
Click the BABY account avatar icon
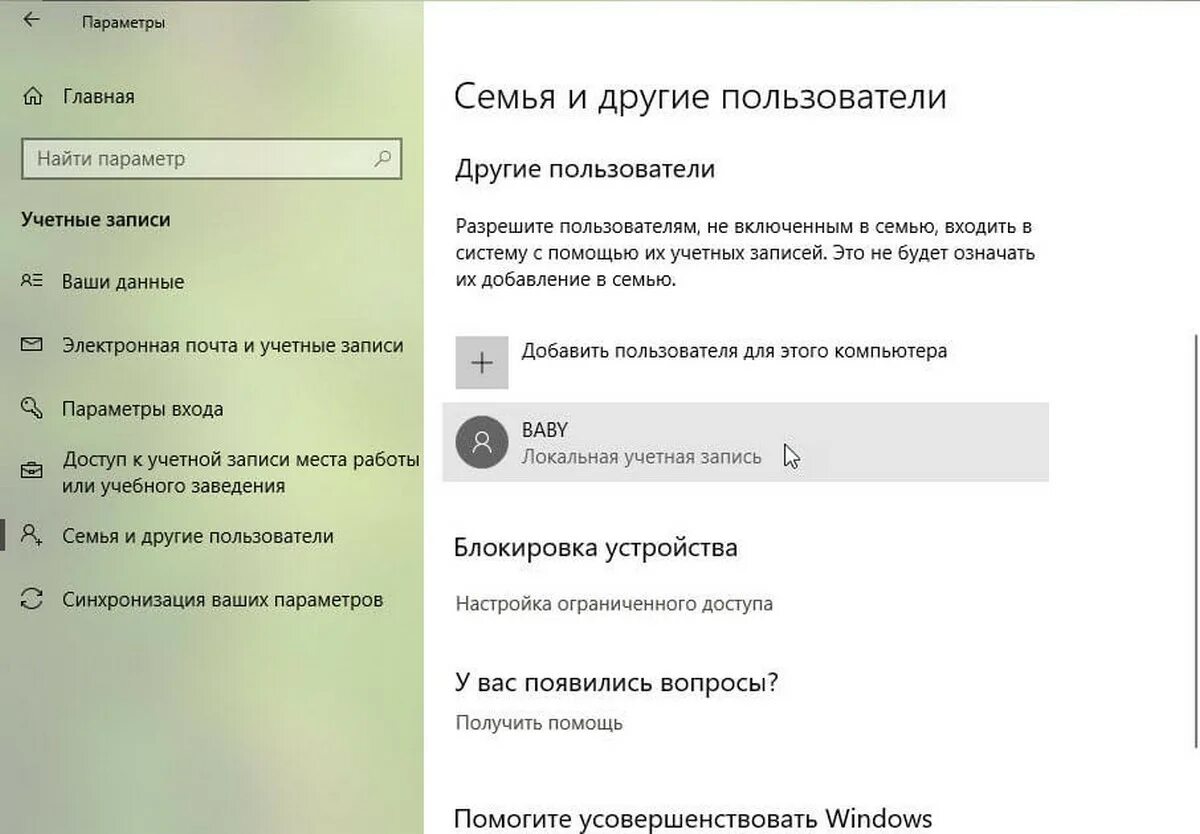click(482, 442)
